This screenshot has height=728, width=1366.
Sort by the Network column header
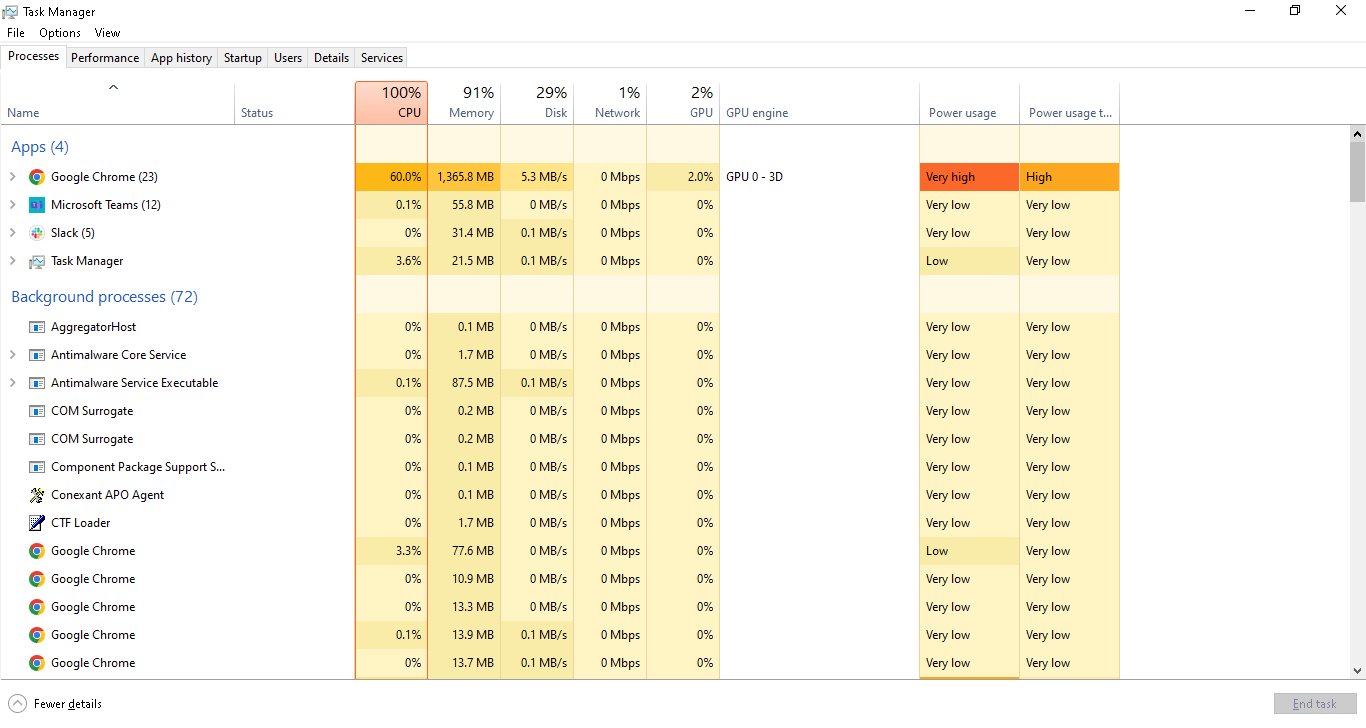(610, 103)
